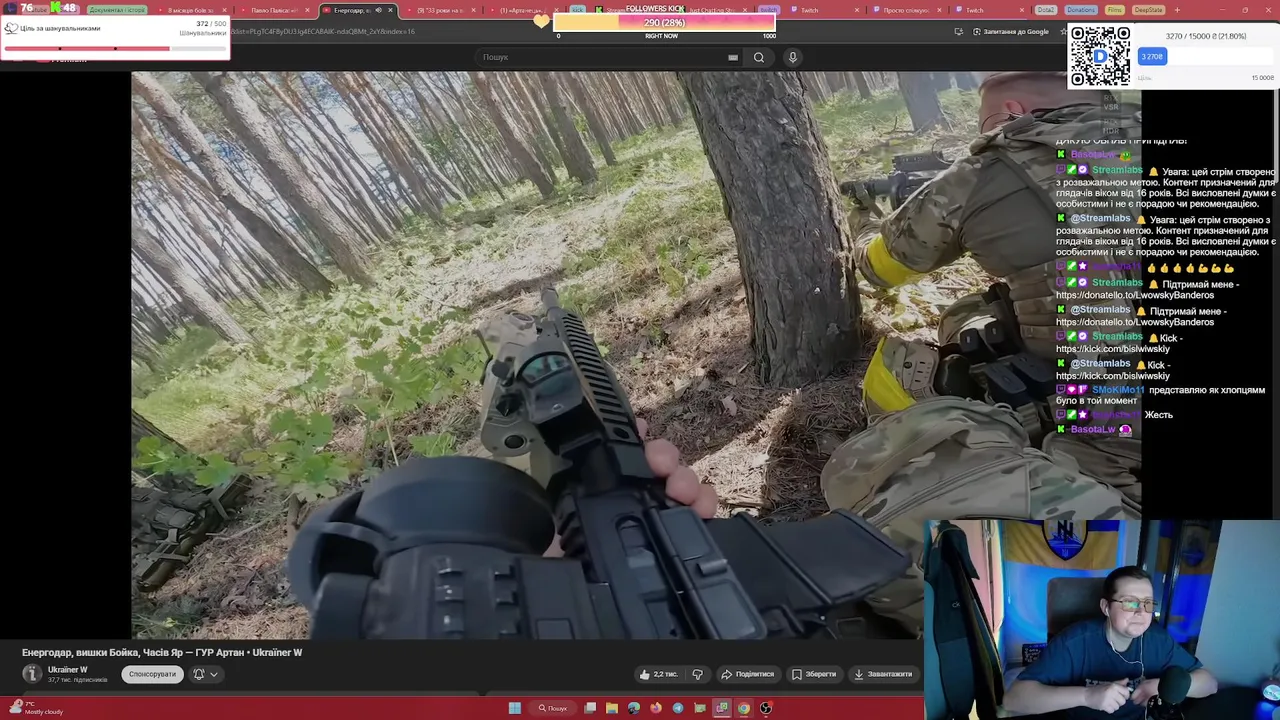This screenshot has height=720, width=1280.
Task: Click the browser address bar URL
Action: pos(322,31)
